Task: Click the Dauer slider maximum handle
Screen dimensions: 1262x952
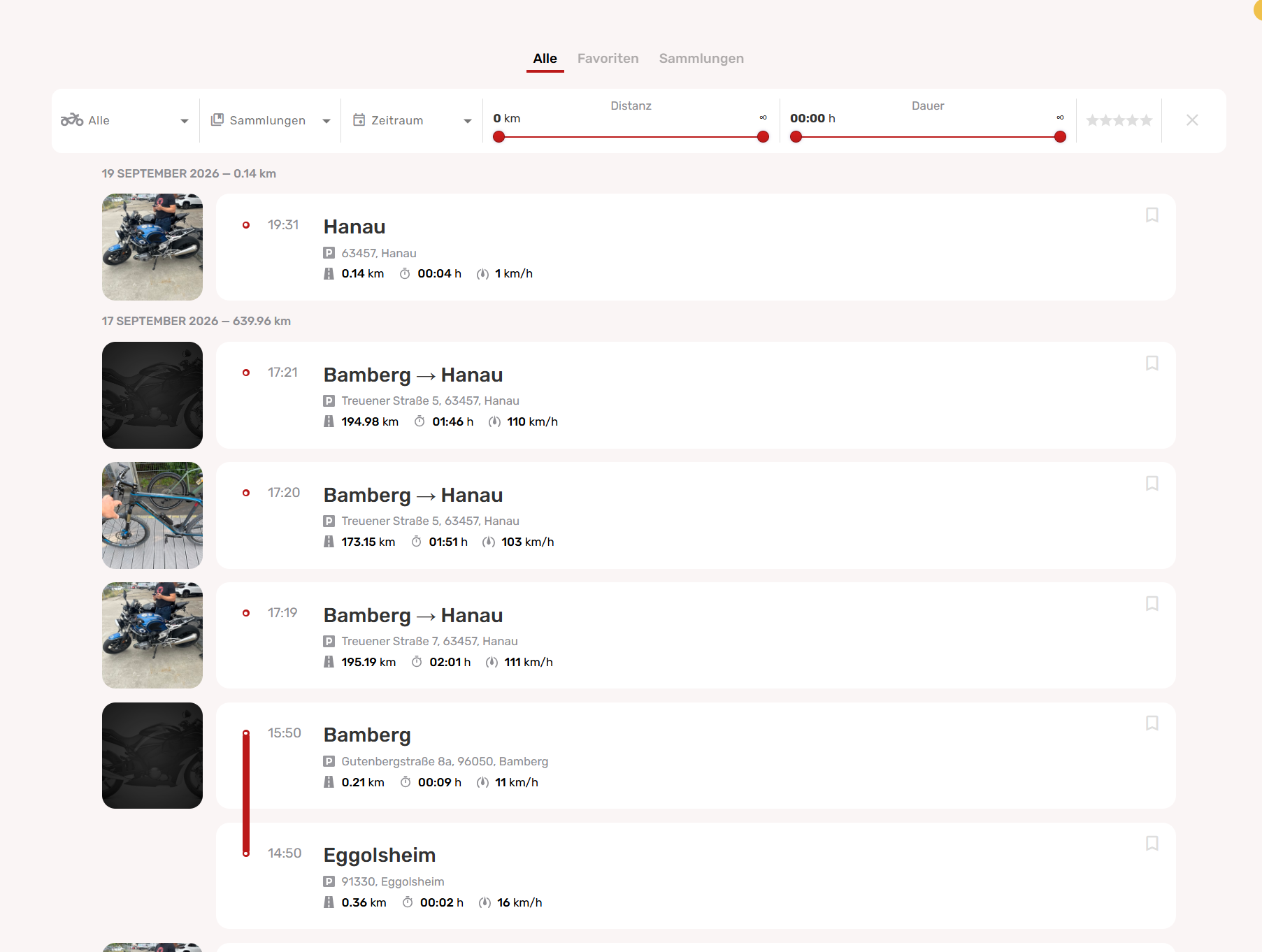Action: pos(1060,137)
